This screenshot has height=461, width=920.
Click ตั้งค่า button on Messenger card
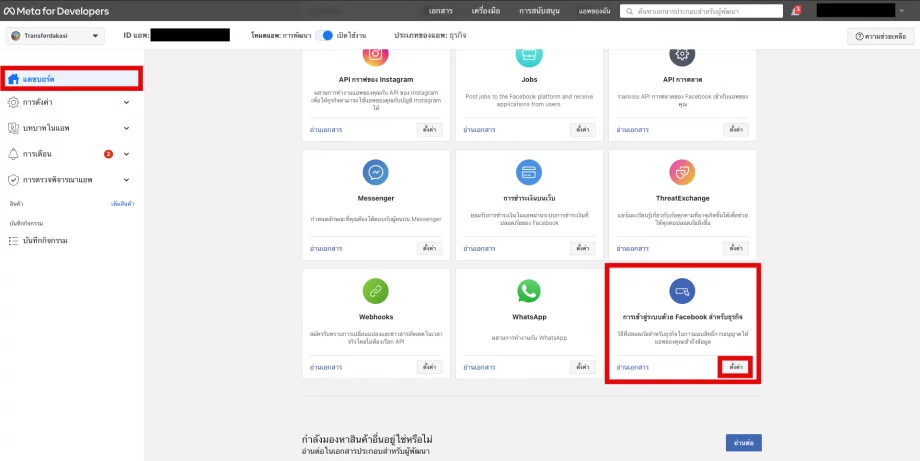[x=429, y=248]
